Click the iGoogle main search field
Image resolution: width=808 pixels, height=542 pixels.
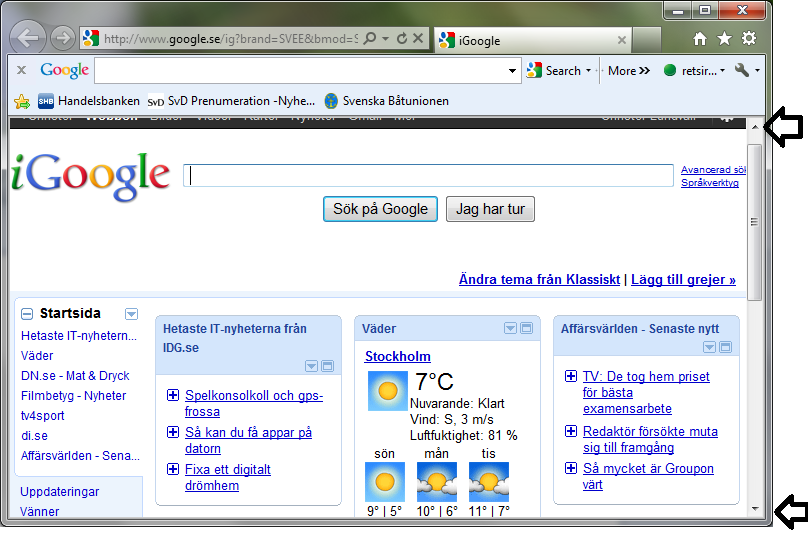click(428, 176)
